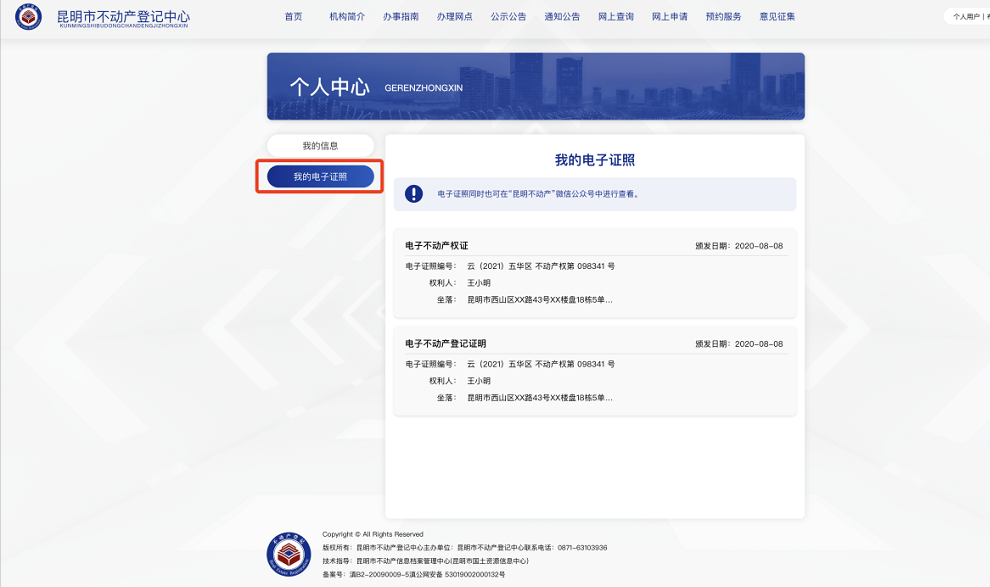
Task: Click the footer real estate registration emblem
Action: coord(288,553)
